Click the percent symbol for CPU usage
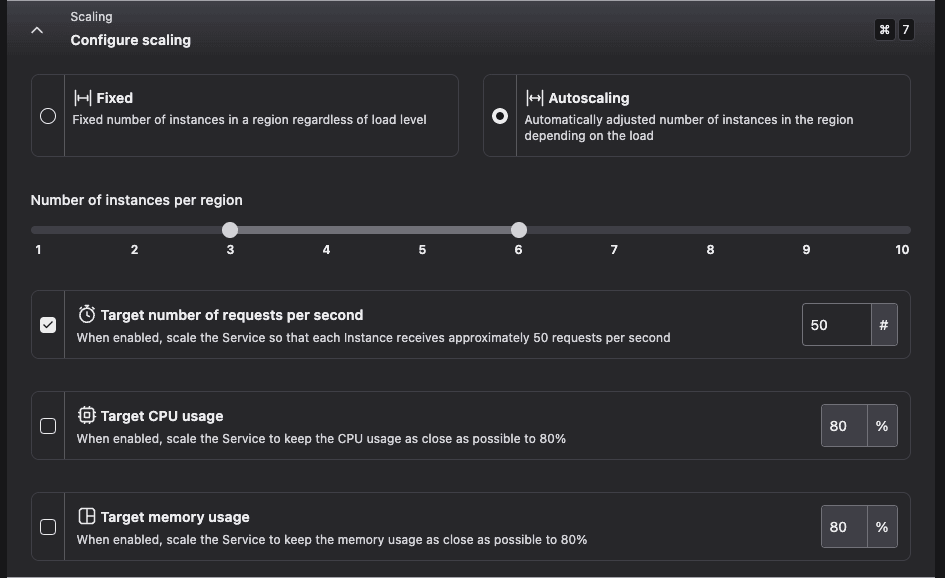This screenshot has height=578, width=945. 881,426
